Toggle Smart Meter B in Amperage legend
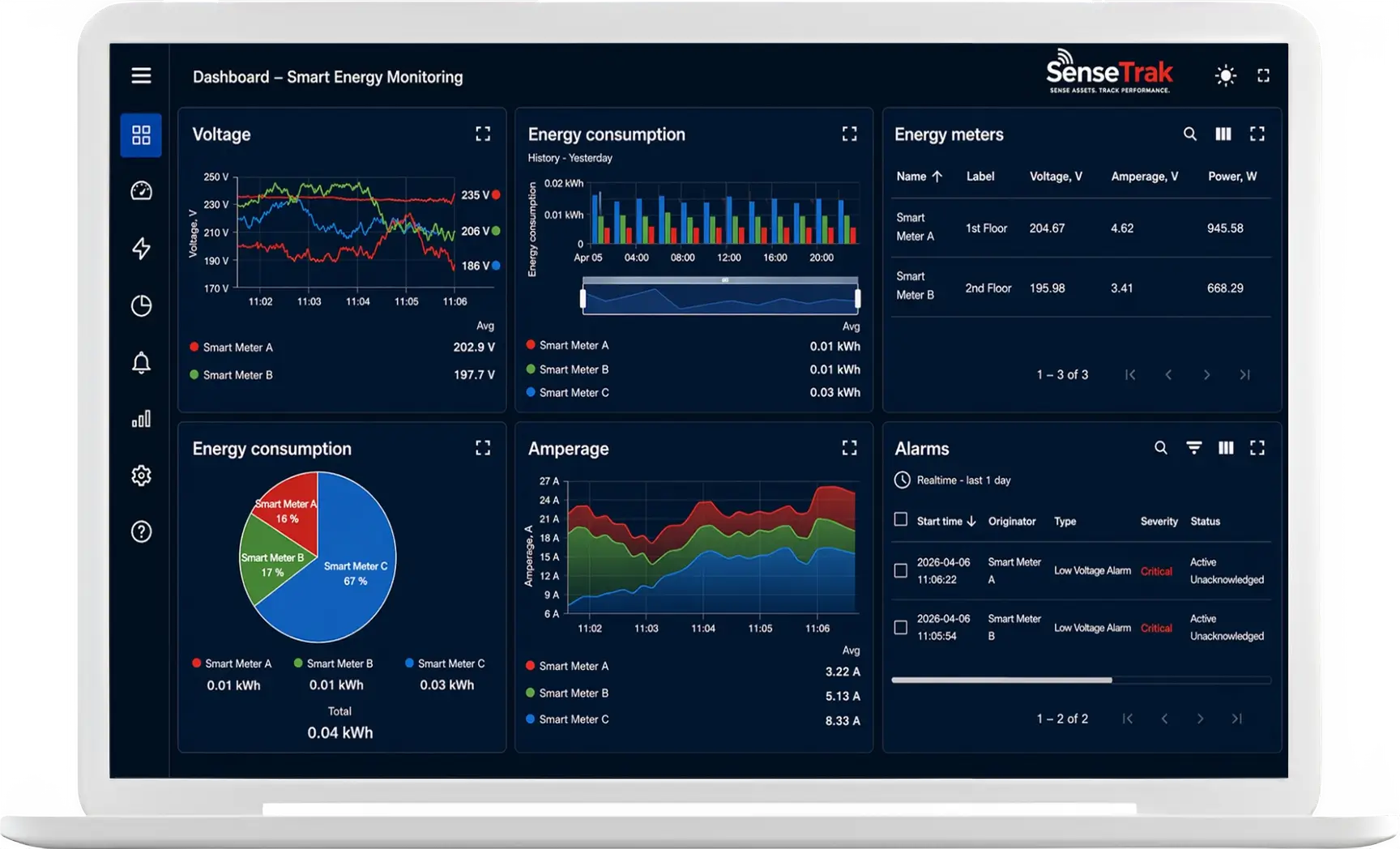This screenshot has height=849, width=1400. 568,693
